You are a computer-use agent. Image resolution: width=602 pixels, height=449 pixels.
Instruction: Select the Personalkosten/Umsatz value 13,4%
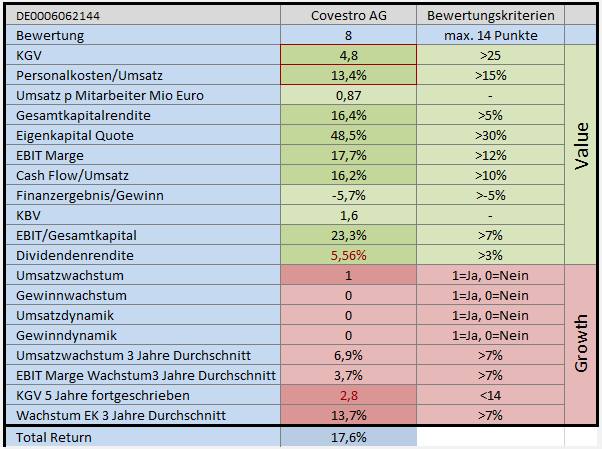348,75
